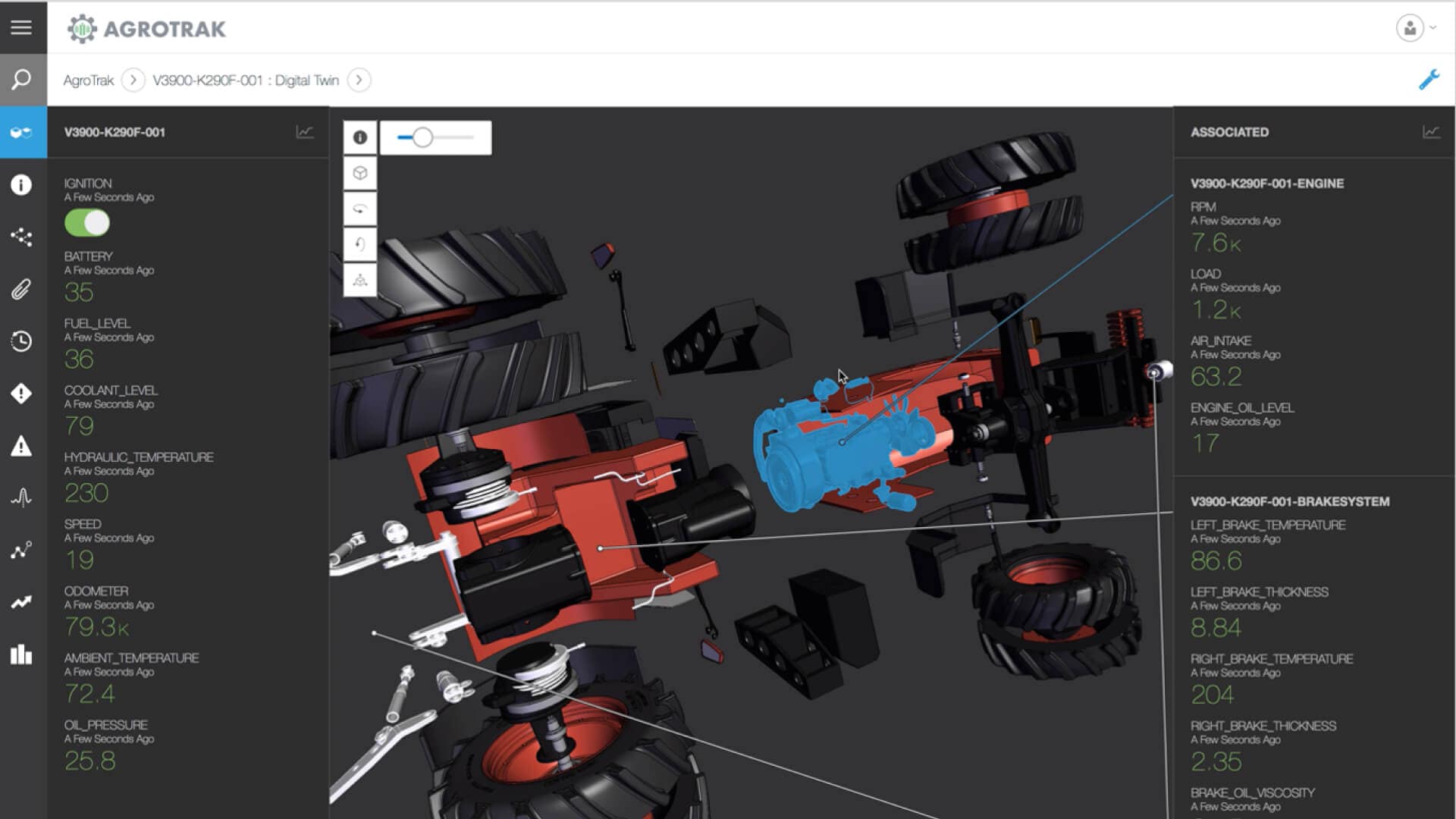Viewport: 1456px width, 819px height.
Task: Click the AgroTrak breadcrumb link
Action: coord(88,80)
